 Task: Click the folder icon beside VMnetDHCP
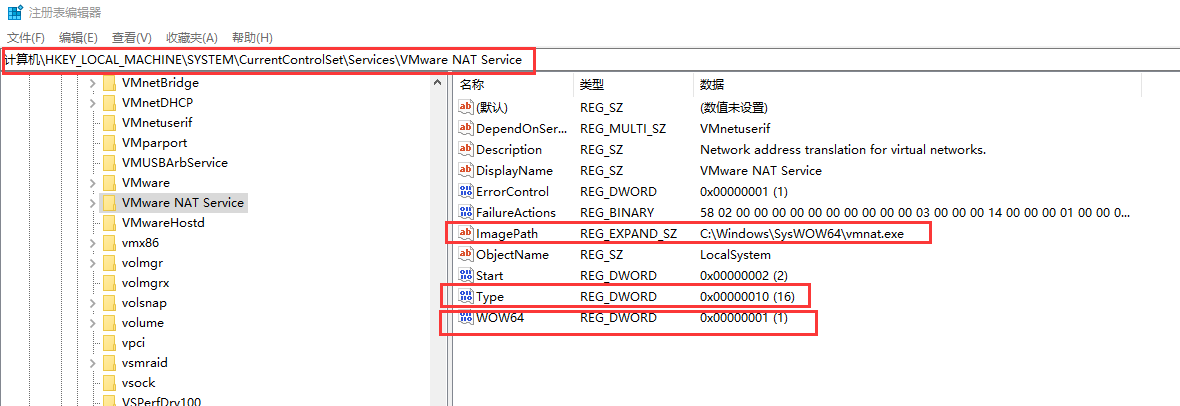click(108, 102)
